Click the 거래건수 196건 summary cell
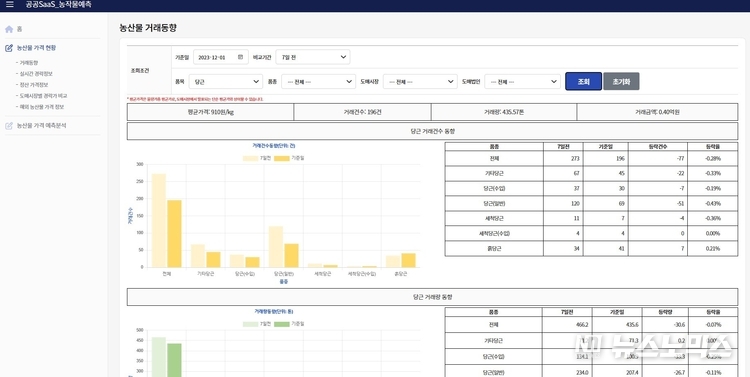The height and width of the screenshot is (377, 750). tap(362, 112)
